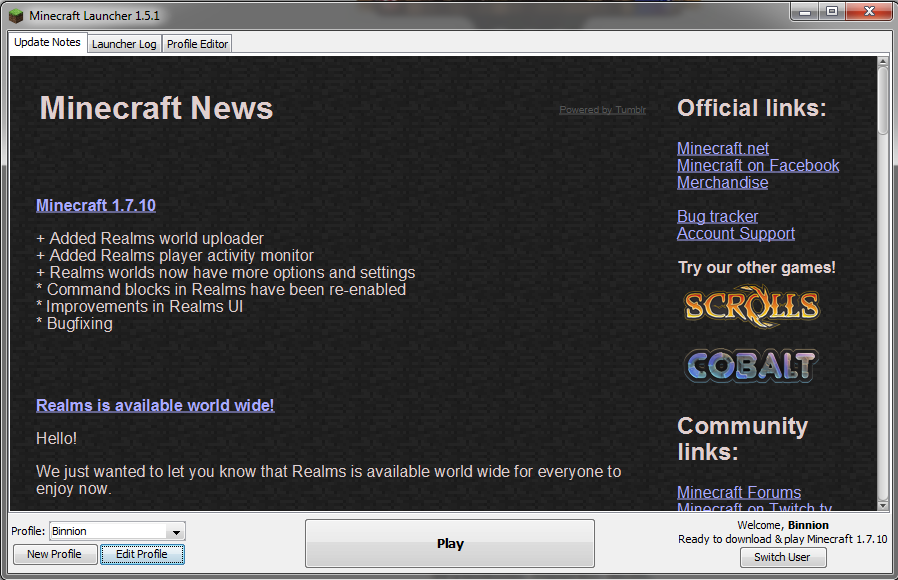Click the news scrollbar down arrow
This screenshot has width=898, height=580.
pyautogui.click(x=883, y=506)
